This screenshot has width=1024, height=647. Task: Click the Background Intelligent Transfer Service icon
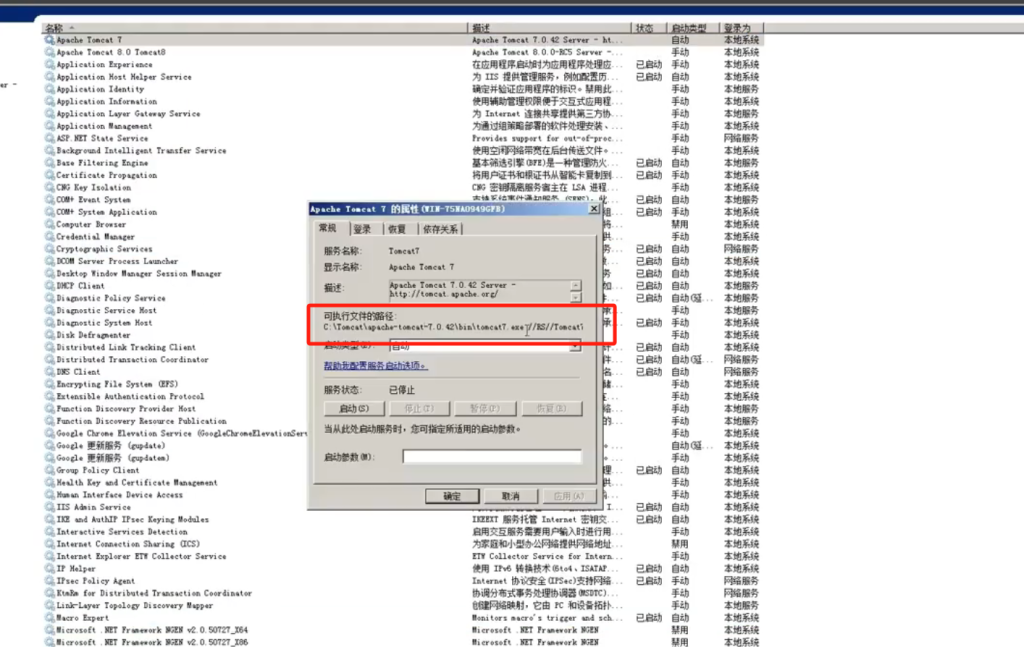(50, 151)
